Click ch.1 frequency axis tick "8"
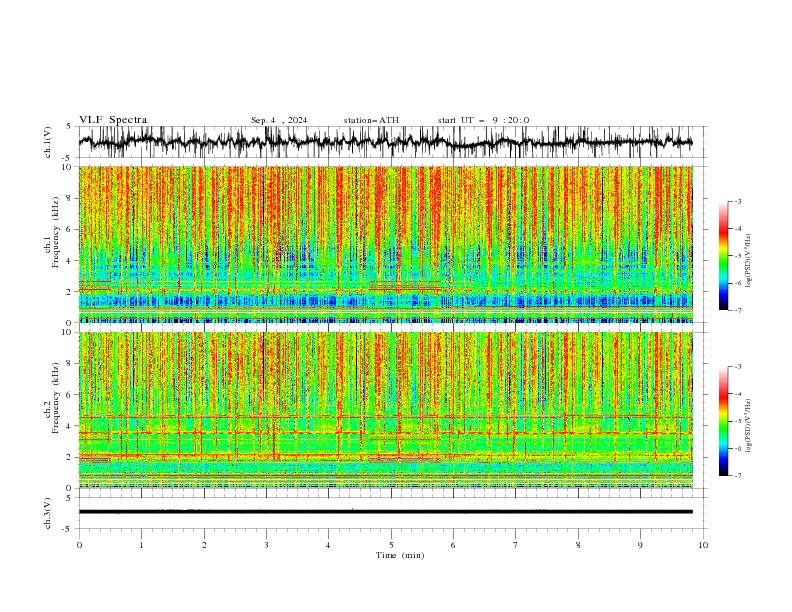Image resolution: width=792 pixels, height=612 pixels. tap(70, 198)
